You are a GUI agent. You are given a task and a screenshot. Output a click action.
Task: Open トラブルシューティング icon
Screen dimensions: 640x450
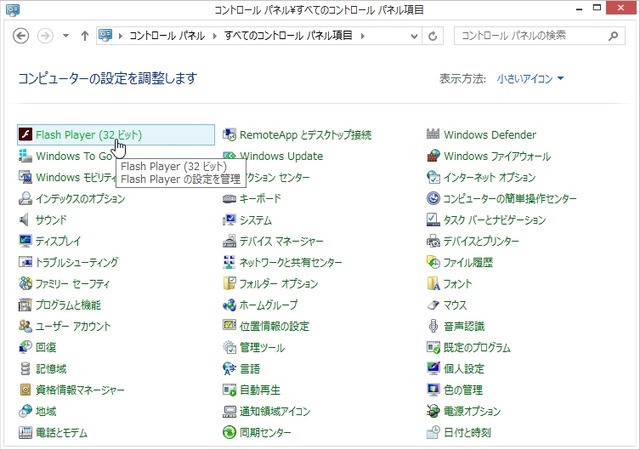(25, 262)
